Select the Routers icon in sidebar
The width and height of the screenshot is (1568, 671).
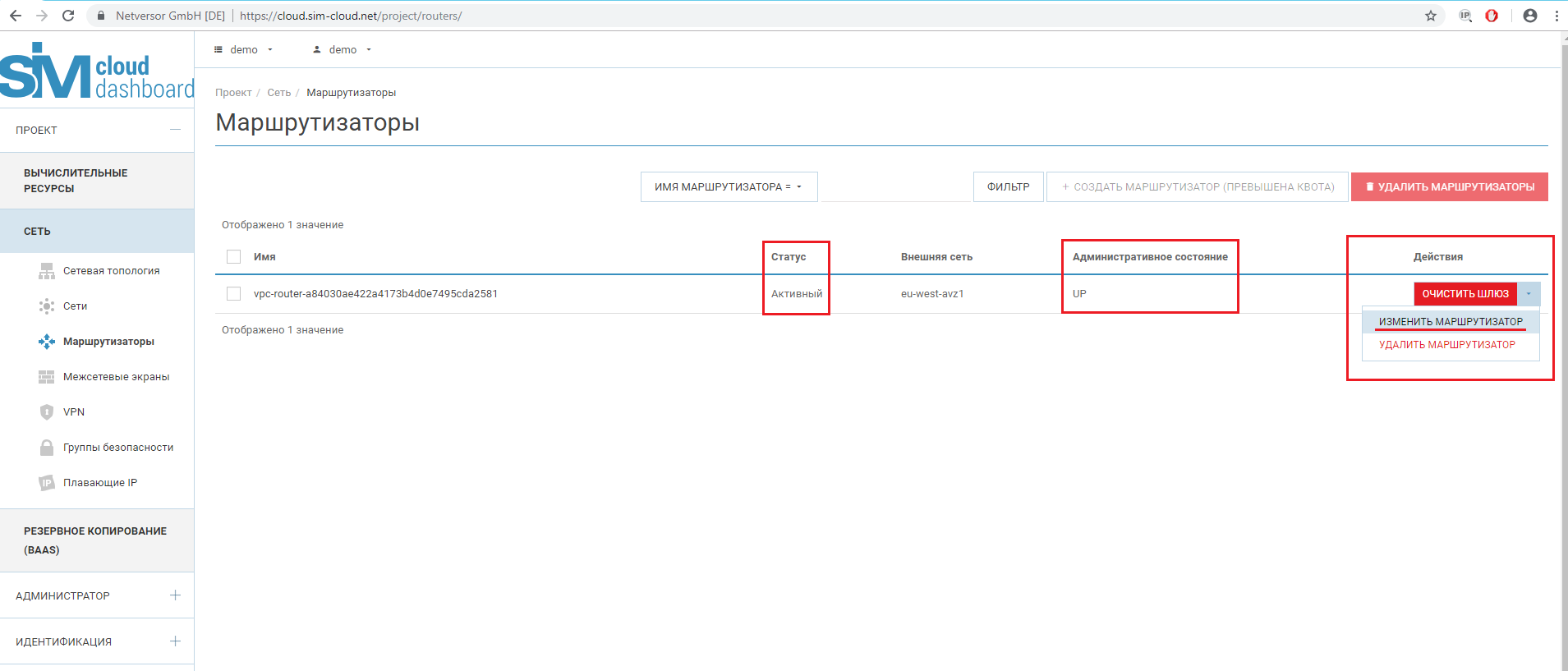(x=47, y=342)
